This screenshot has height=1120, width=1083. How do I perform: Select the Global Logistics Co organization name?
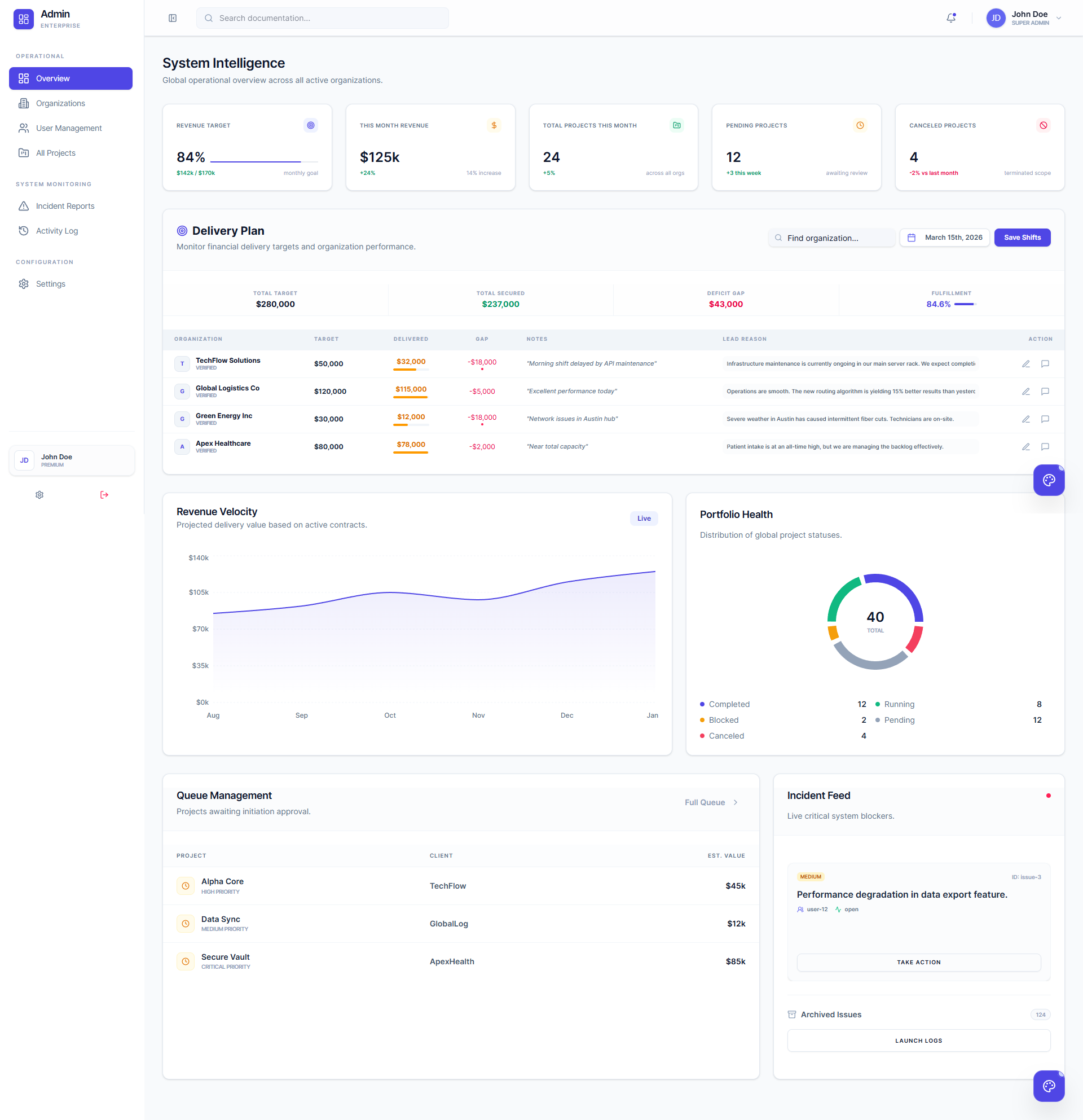[x=227, y=388]
